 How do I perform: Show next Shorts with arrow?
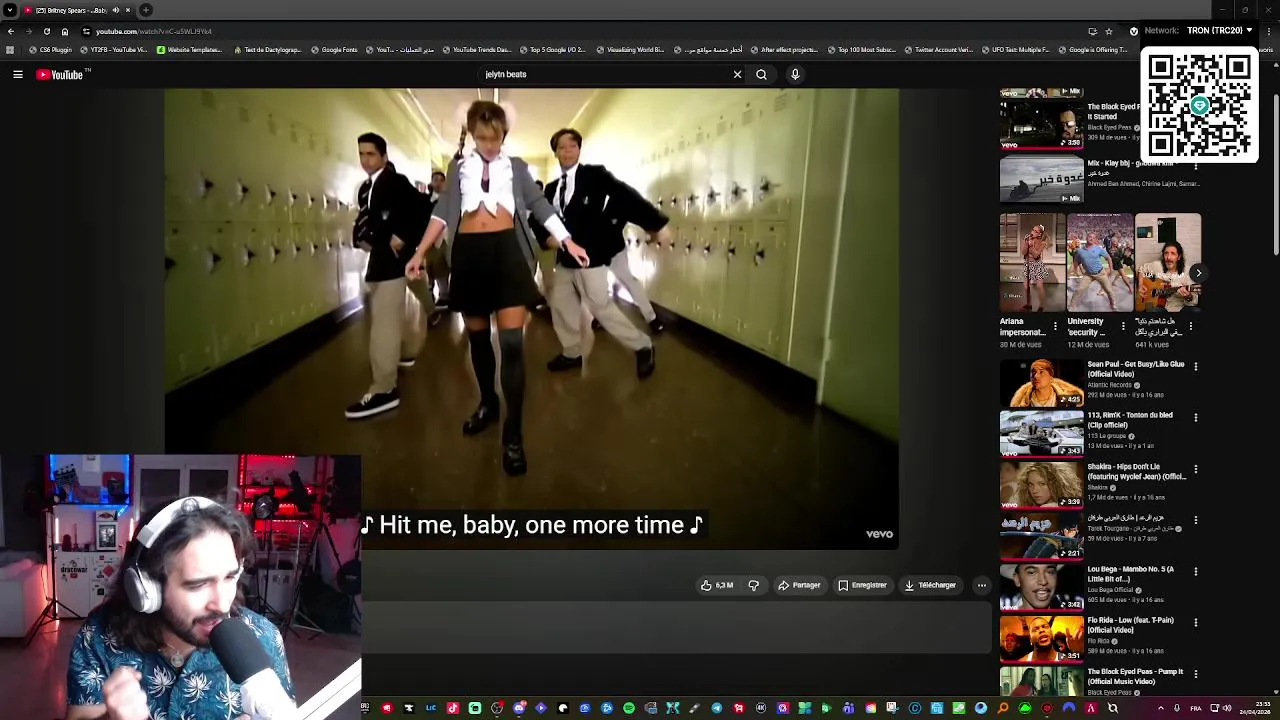[1198, 273]
